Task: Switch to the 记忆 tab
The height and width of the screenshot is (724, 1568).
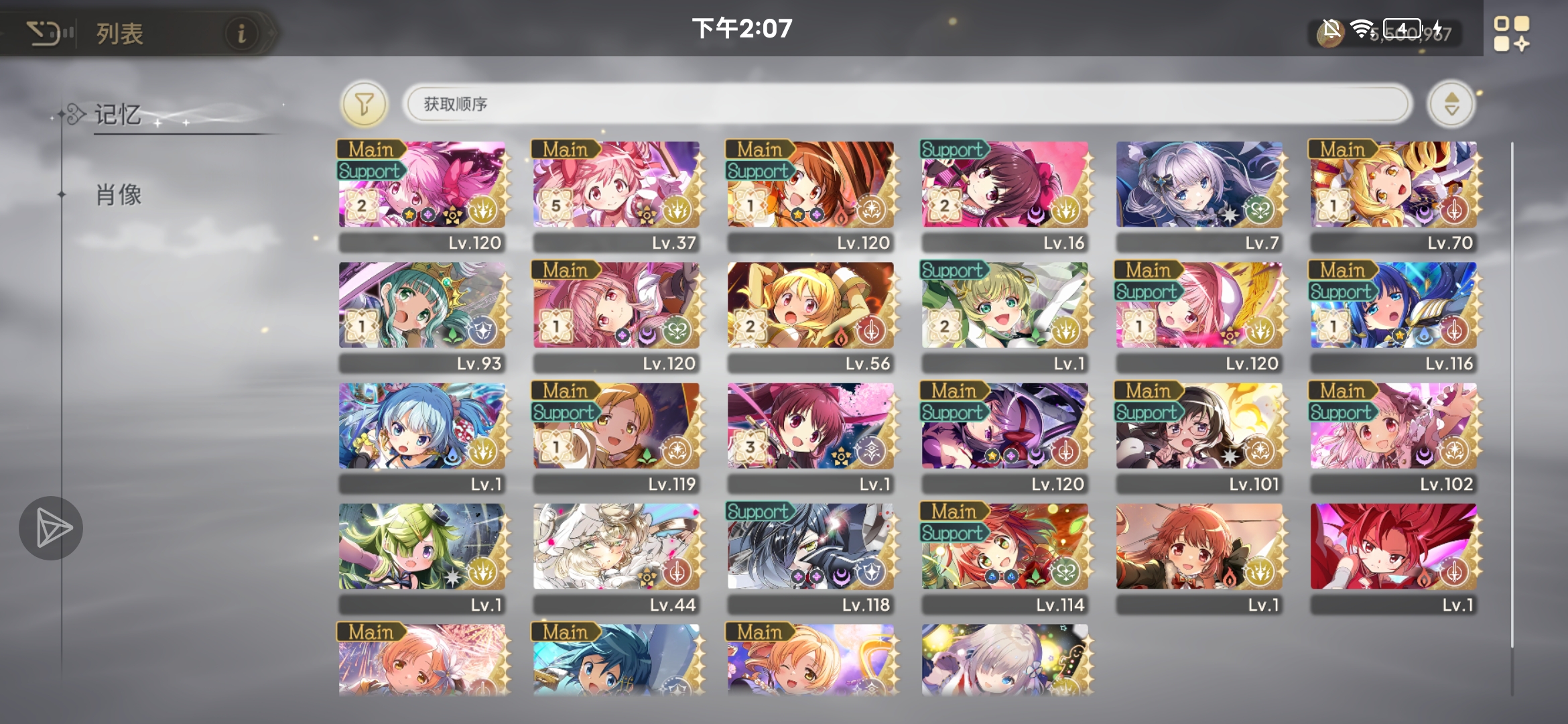Action: (x=117, y=114)
